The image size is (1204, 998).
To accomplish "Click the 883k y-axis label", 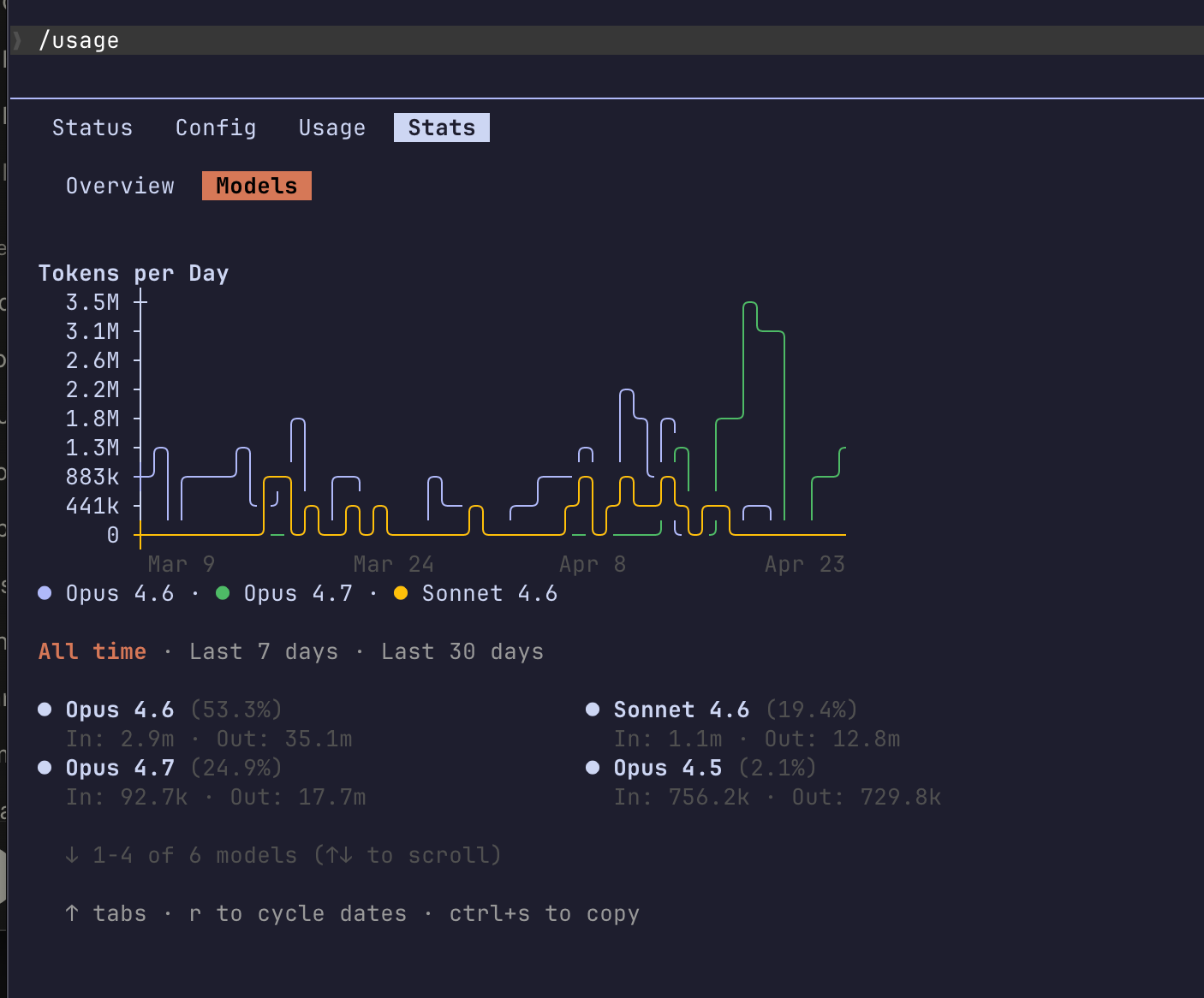I will pyautogui.click(x=92, y=477).
